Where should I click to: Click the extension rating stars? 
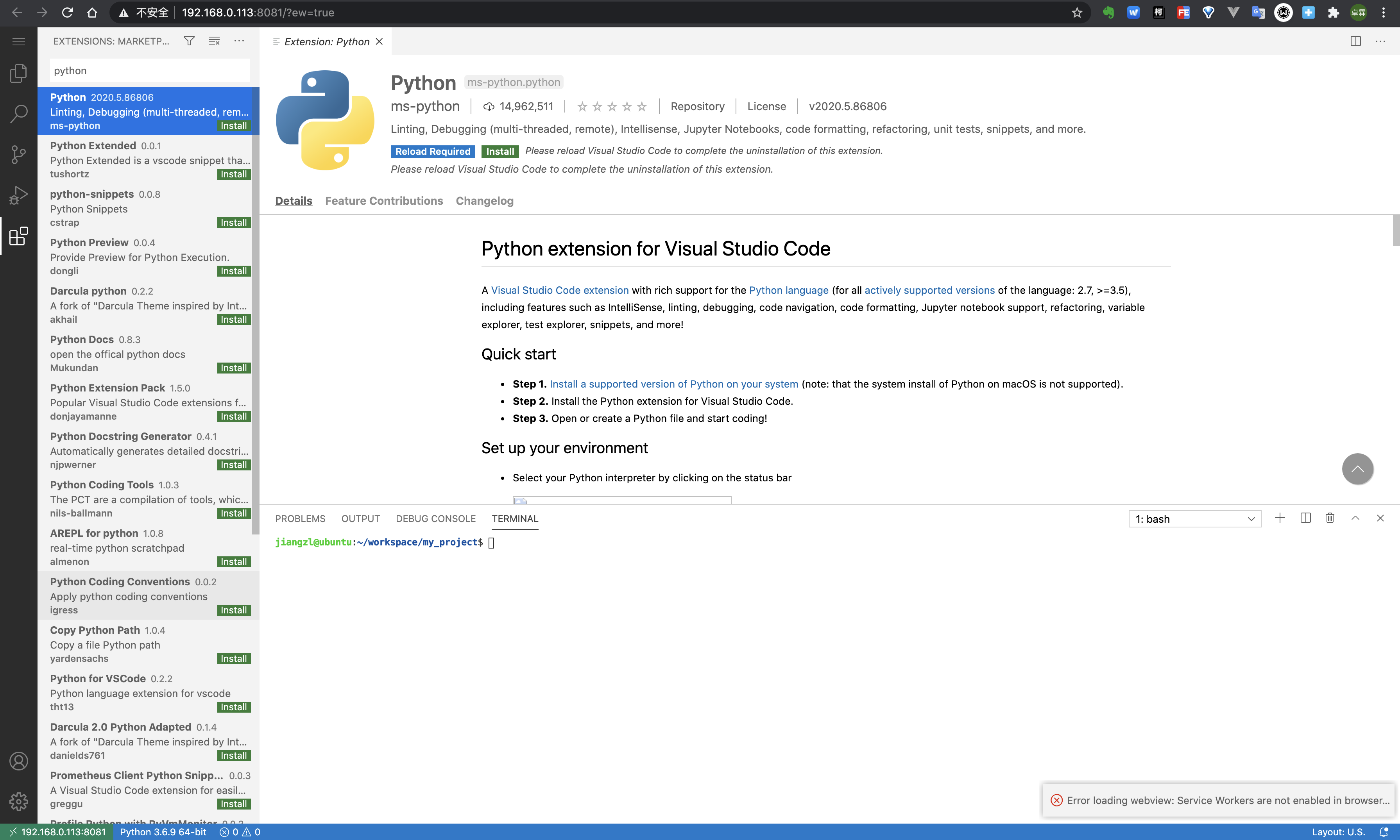point(611,106)
